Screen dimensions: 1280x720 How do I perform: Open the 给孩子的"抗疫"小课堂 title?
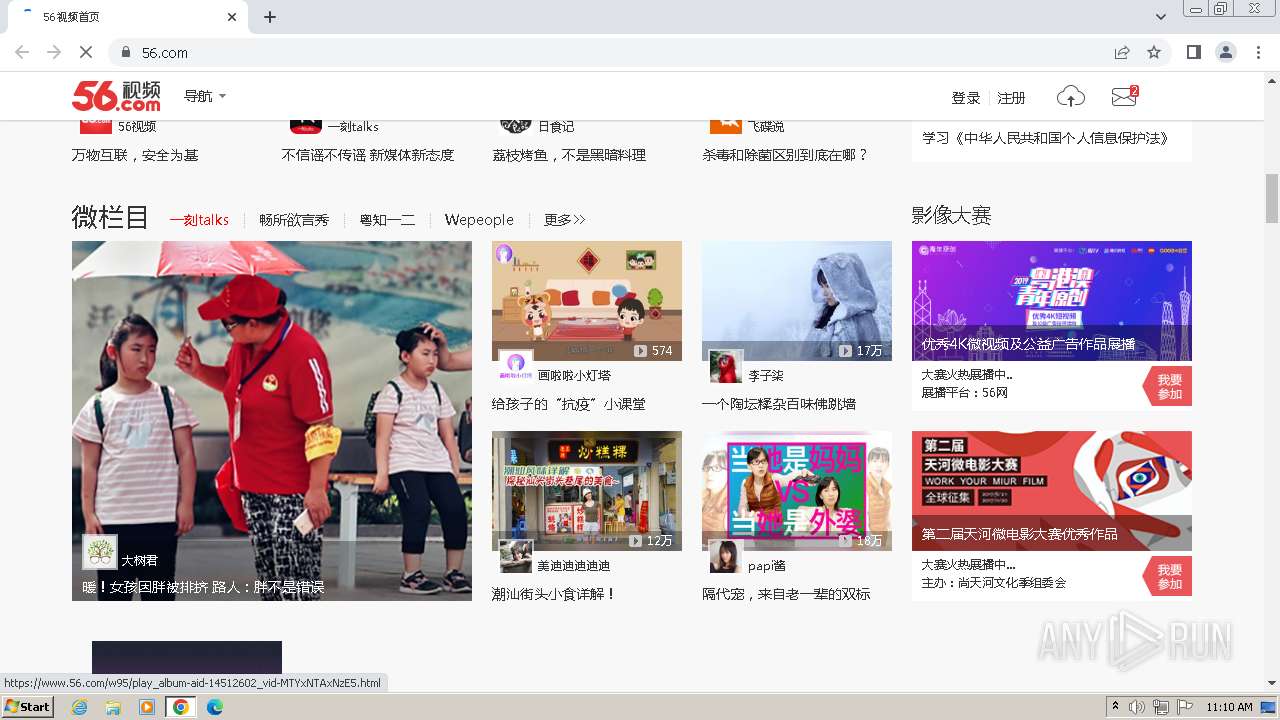click(x=569, y=404)
